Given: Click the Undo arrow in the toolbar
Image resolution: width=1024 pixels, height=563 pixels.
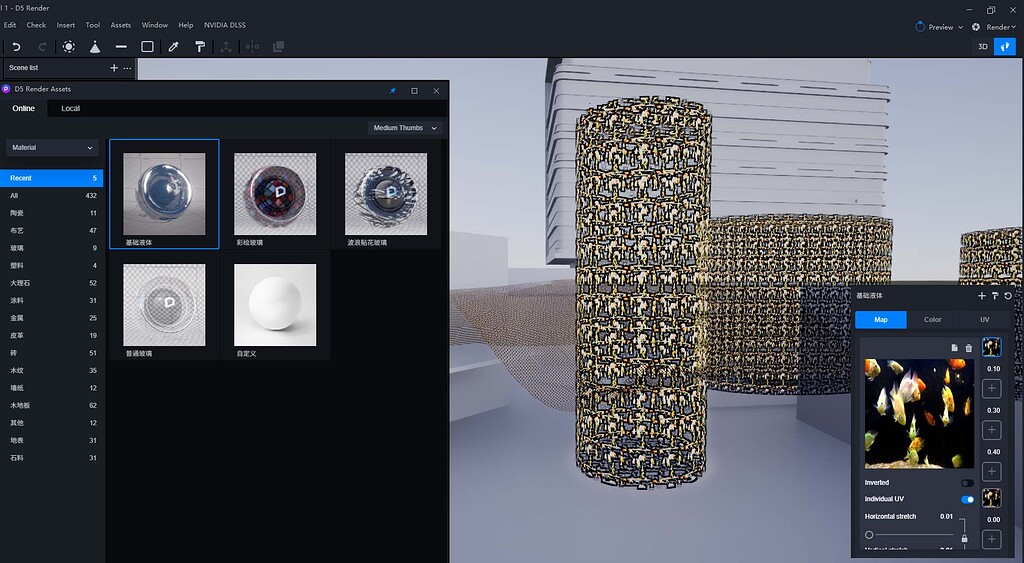Looking at the screenshot, I should coord(16,46).
